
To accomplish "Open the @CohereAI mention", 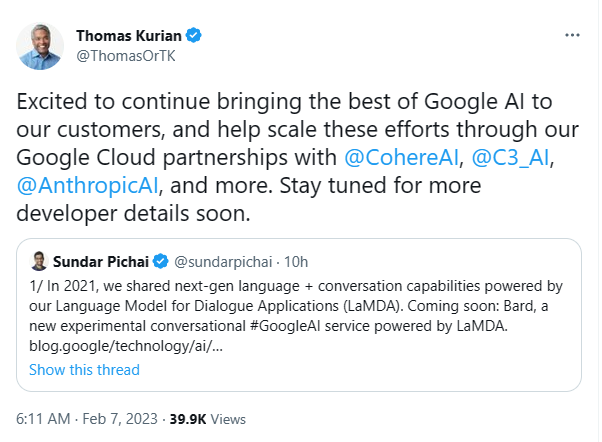I will (402, 157).
